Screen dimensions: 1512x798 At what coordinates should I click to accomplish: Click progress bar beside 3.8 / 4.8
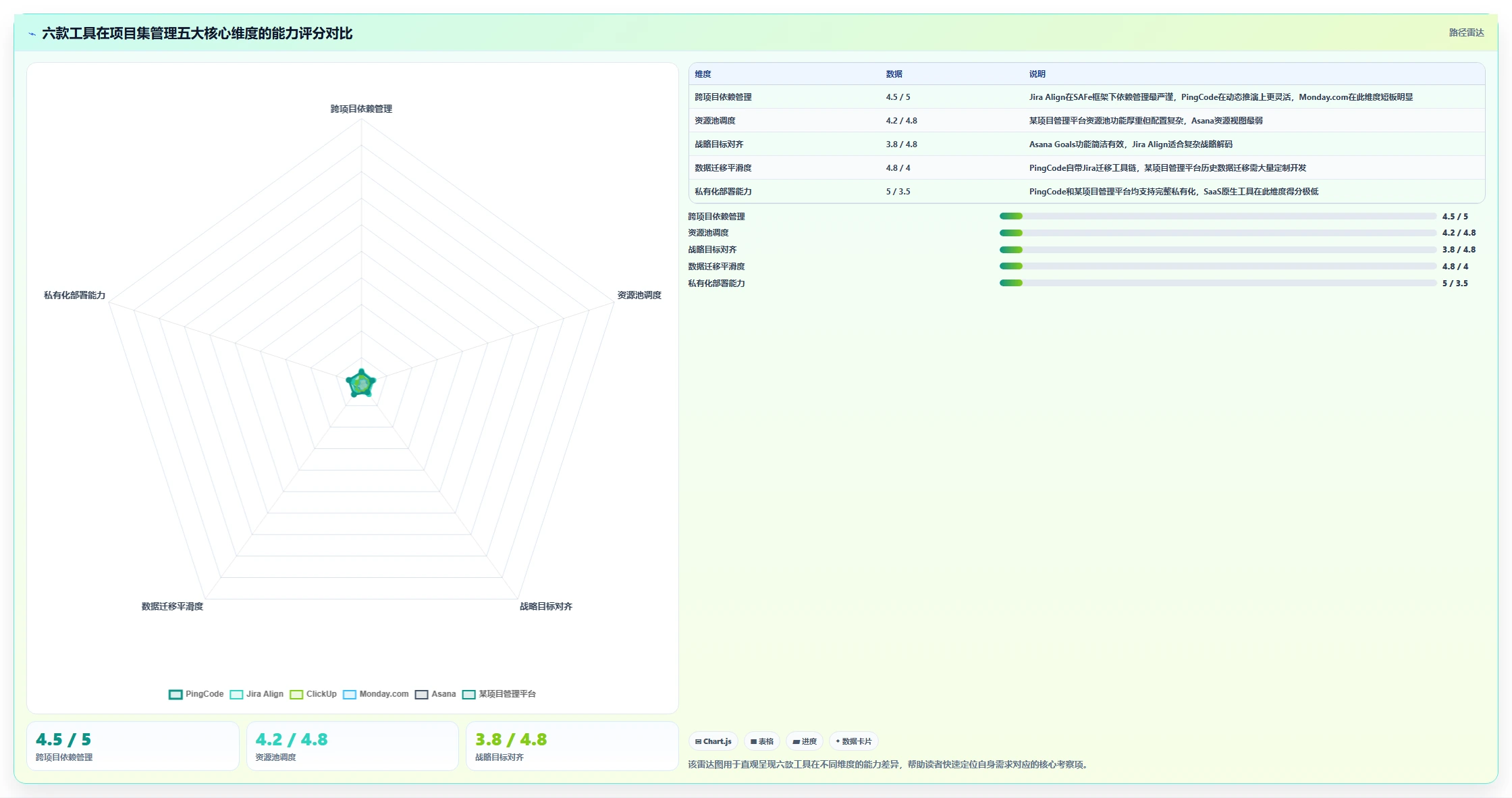[1218, 250]
